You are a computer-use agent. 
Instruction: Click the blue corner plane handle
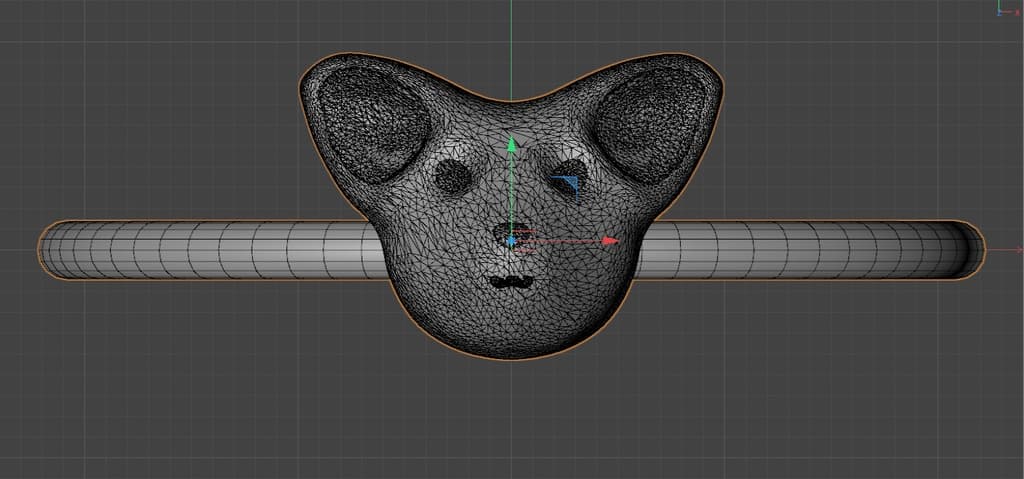568,186
